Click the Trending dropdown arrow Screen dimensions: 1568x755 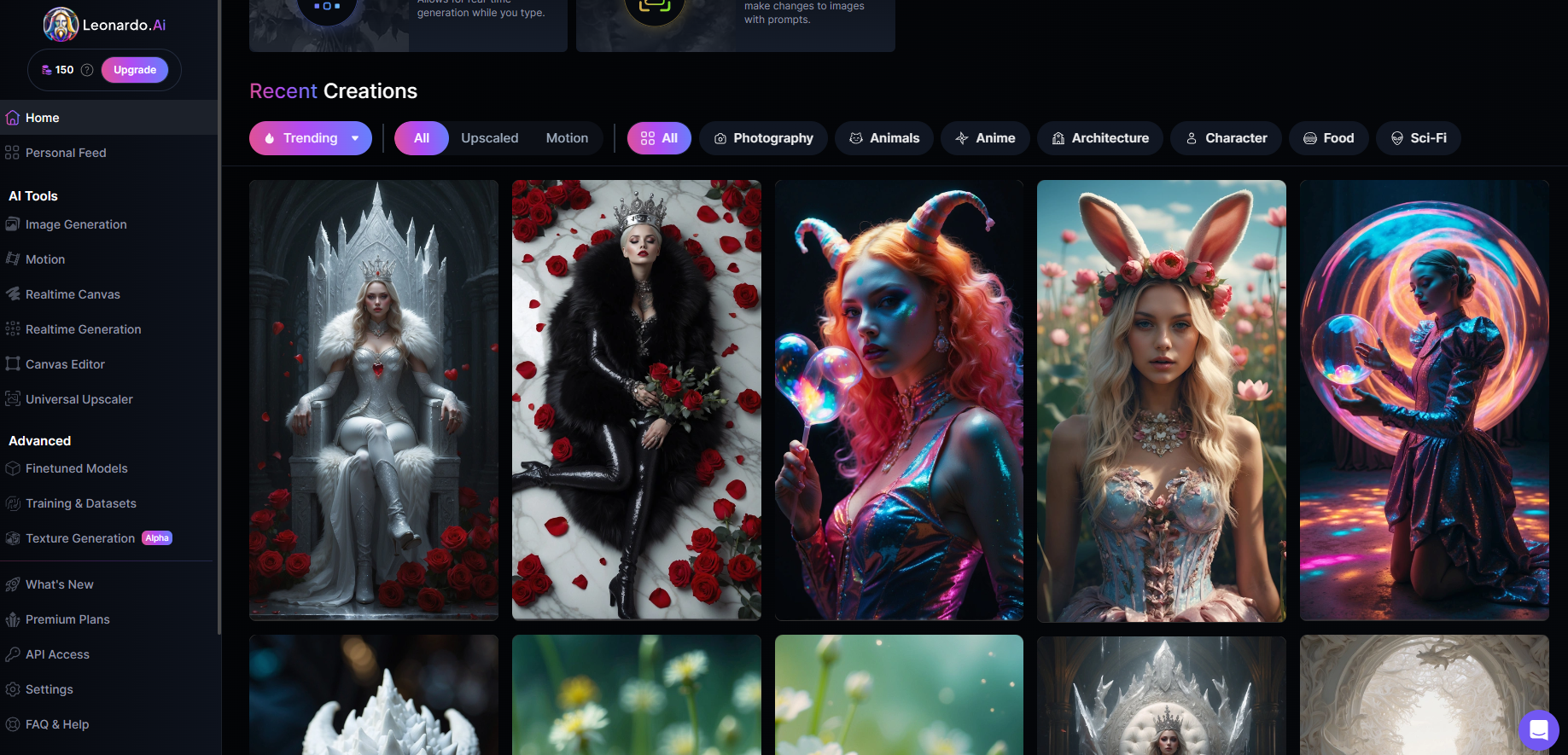pyautogui.click(x=355, y=138)
